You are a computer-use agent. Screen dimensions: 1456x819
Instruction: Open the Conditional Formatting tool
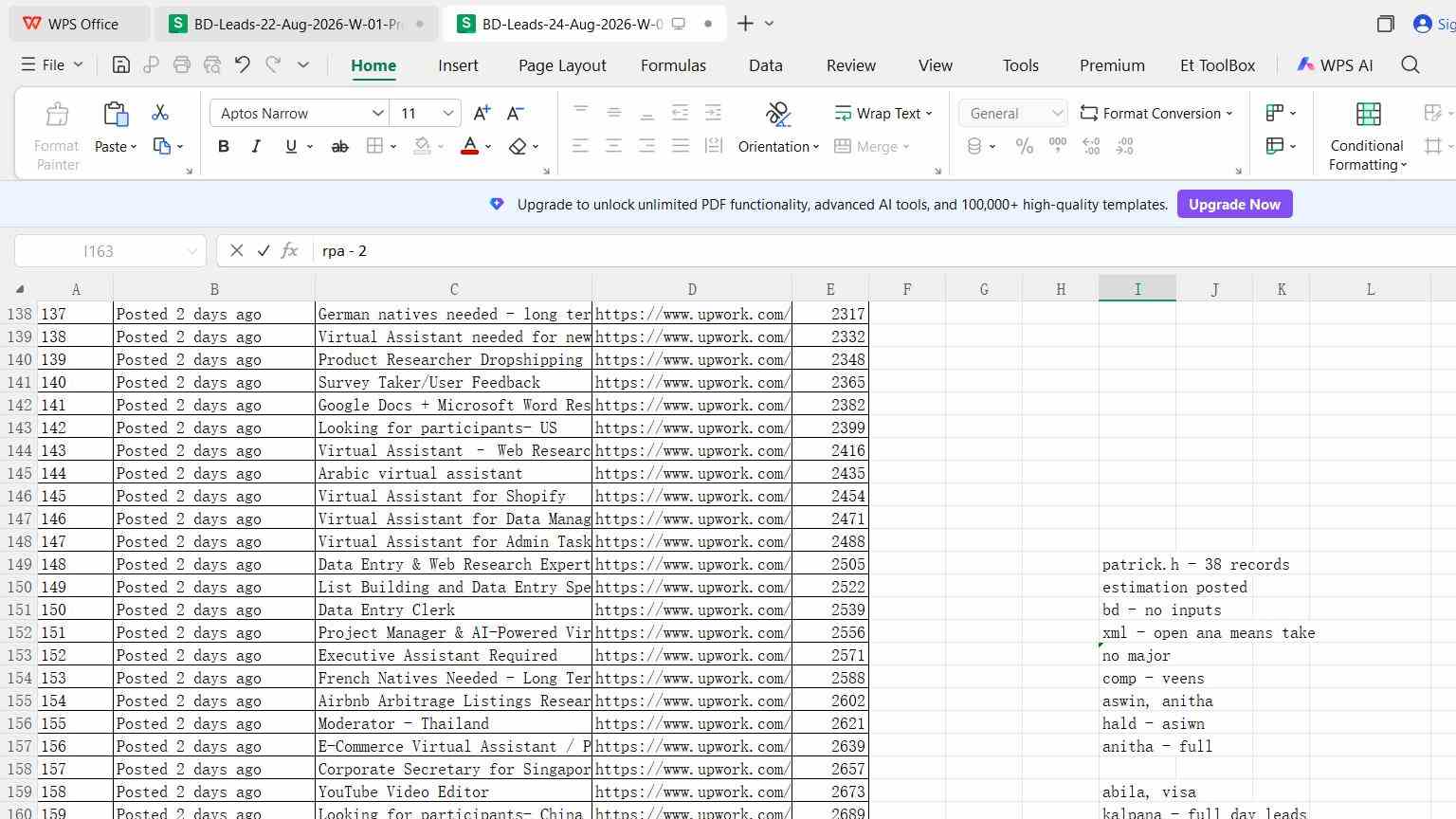[x=1367, y=136]
